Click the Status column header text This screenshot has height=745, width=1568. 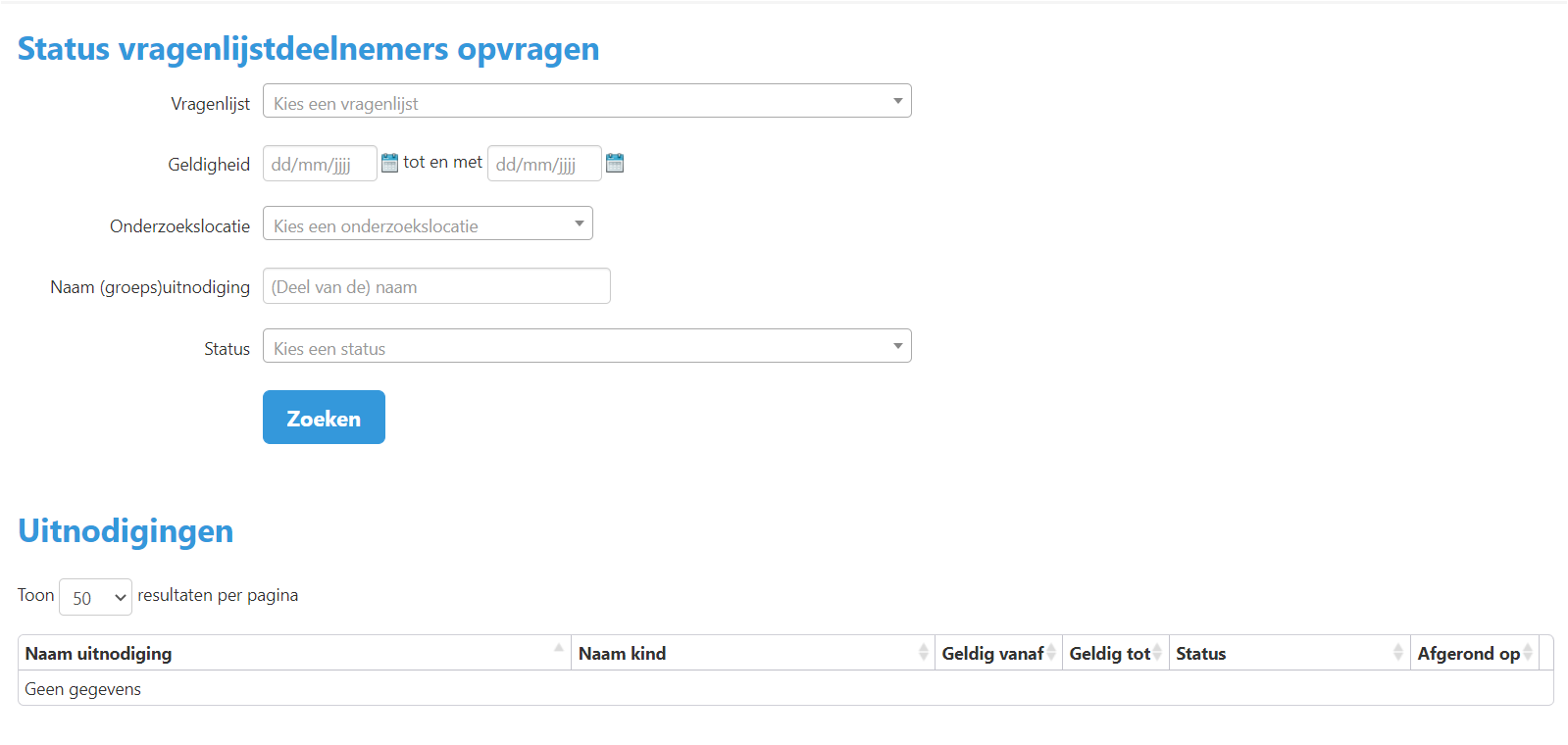pyautogui.click(x=1200, y=654)
